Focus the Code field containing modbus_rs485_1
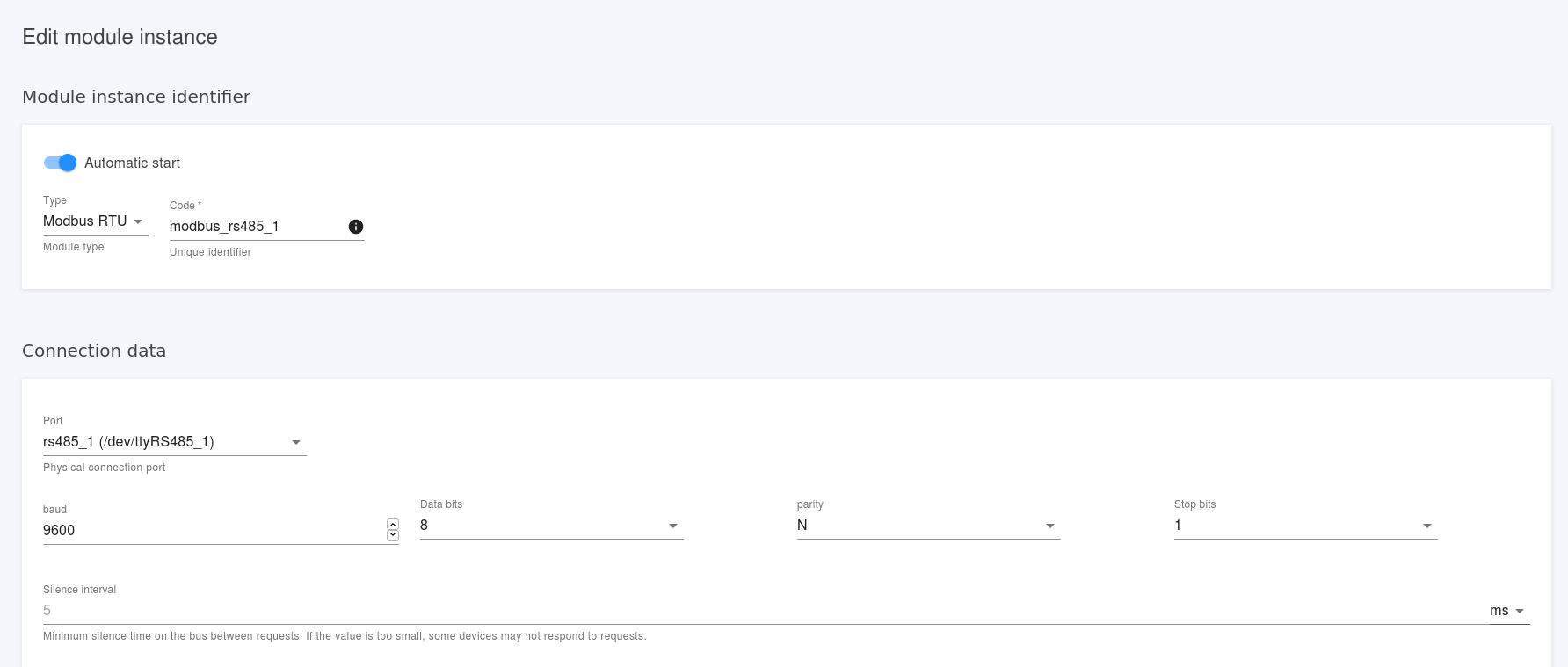This screenshot has width=1568, height=667. [255, 227]
